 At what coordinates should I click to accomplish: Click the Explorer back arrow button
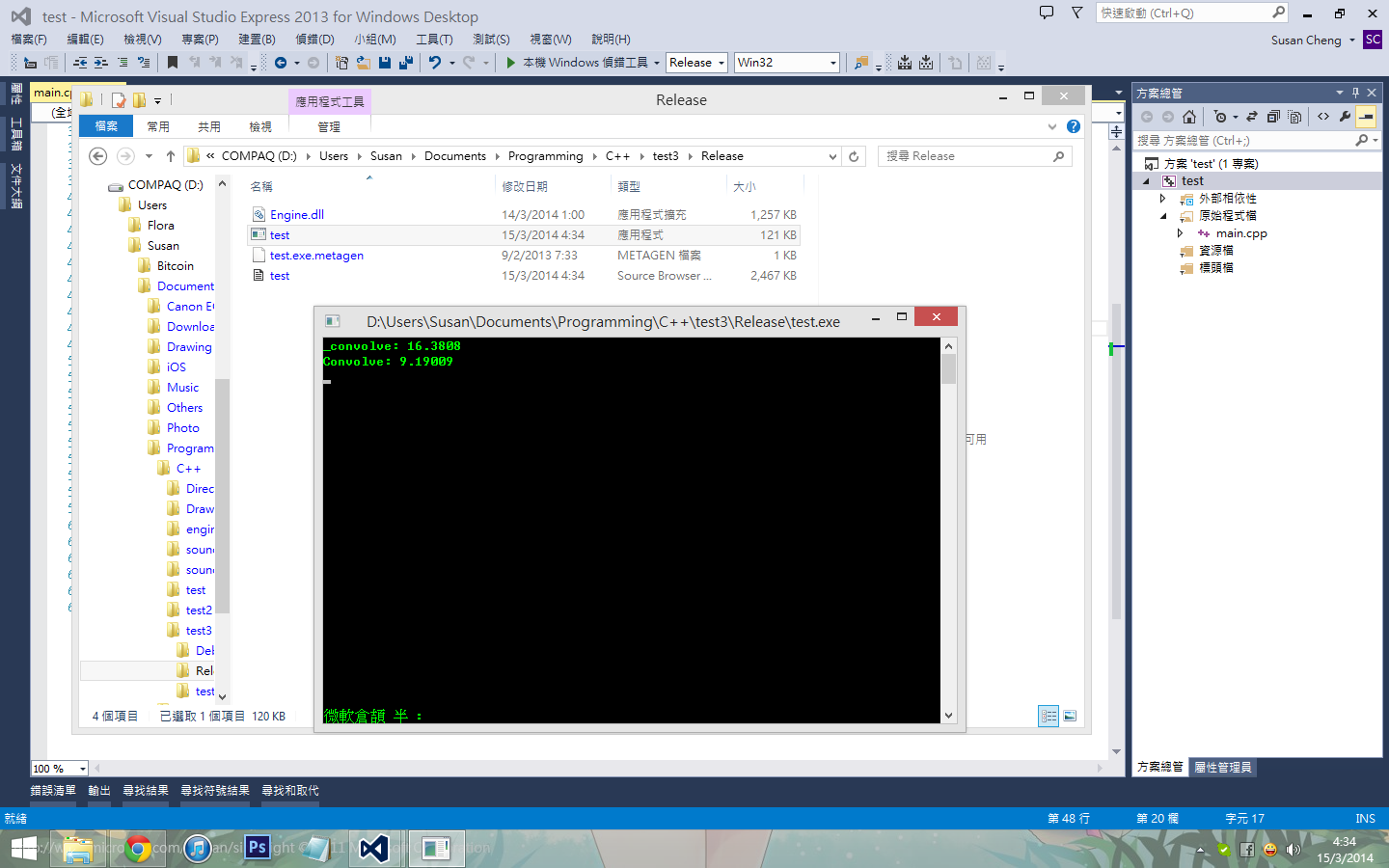pos(97,156)
